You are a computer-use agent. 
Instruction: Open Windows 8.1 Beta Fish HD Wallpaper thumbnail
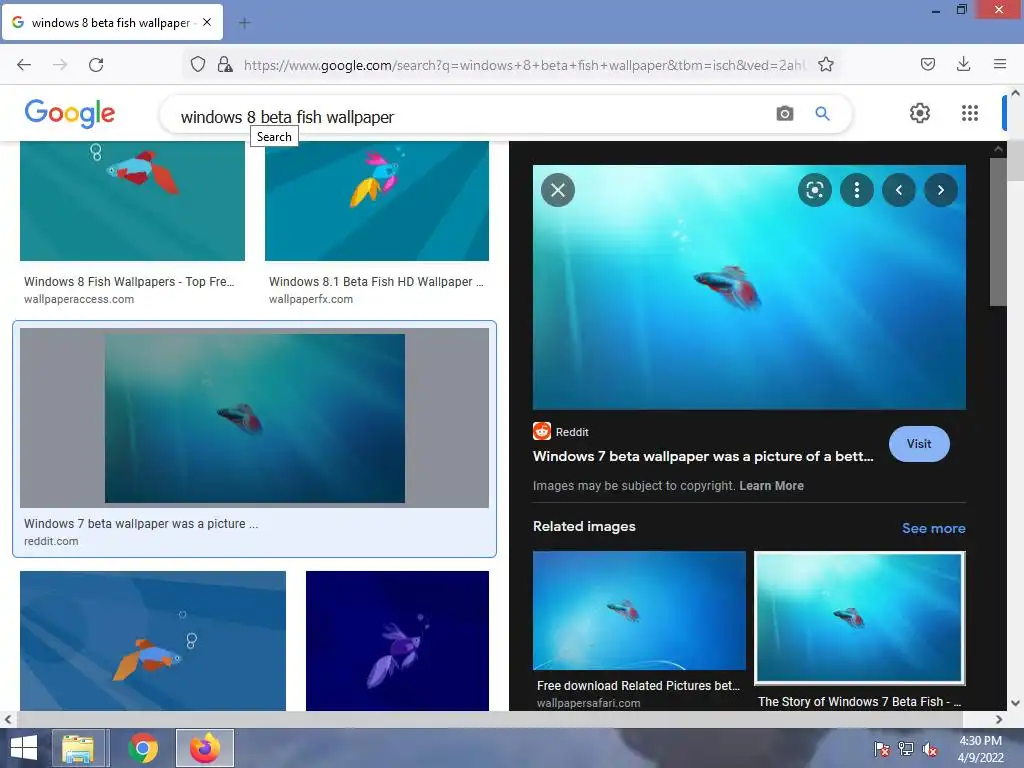click(x=377, y=201)
